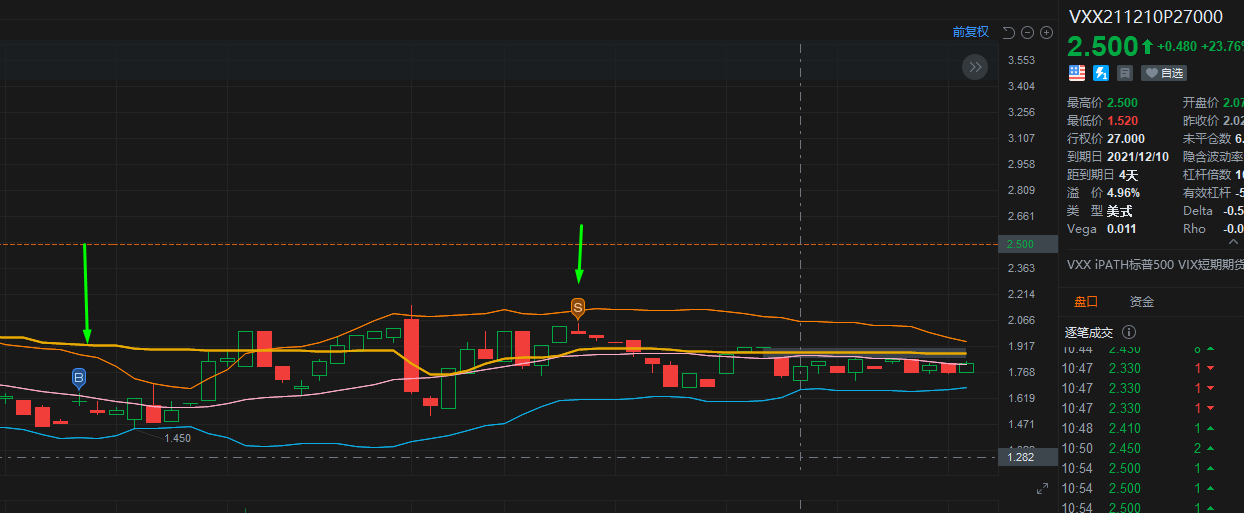Click the large 2.500 last price
The image size is (1244, 513).
[x=1103, y=46]
